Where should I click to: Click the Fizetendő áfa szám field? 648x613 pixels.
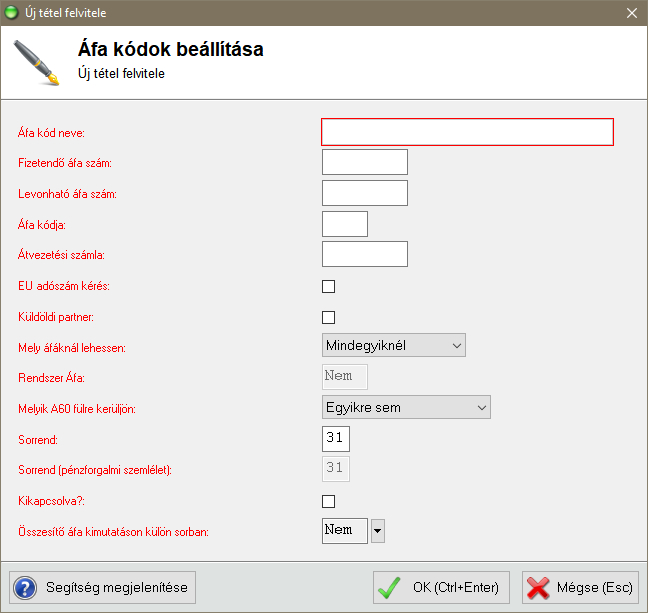(365, 162)
